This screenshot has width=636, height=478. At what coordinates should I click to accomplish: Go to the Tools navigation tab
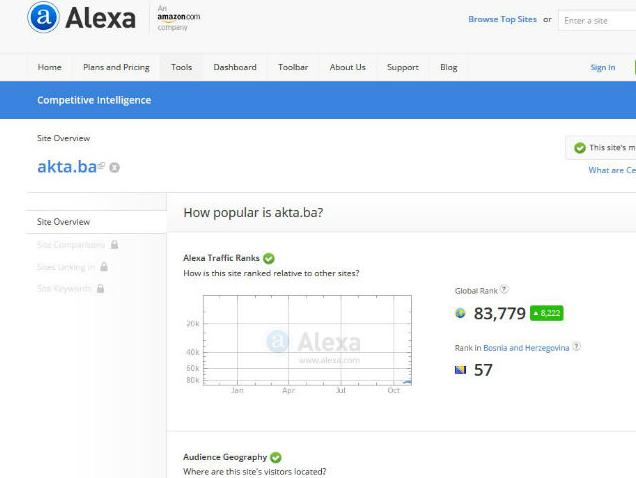[181, 67]
